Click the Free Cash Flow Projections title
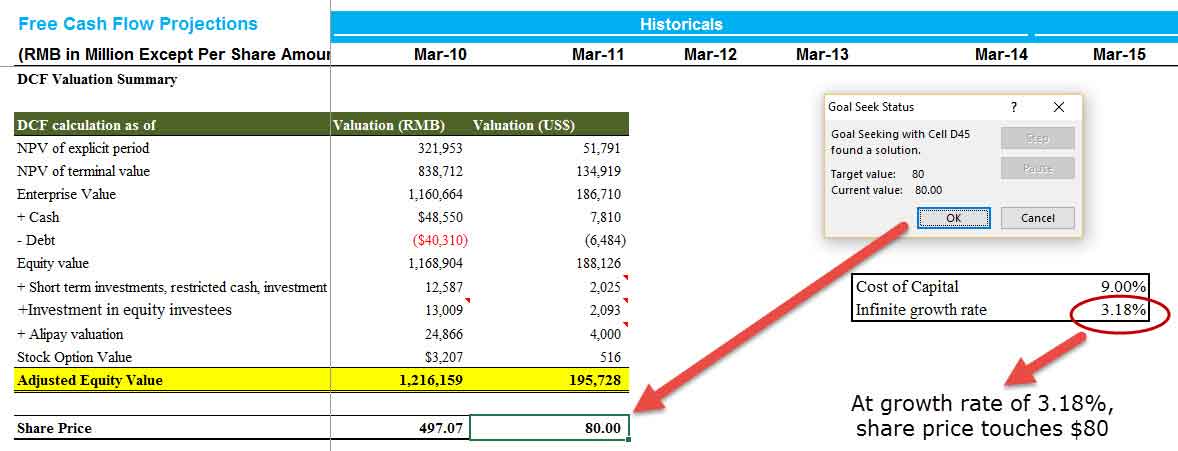Viewport: 1178px width, 451px height. 137,24
